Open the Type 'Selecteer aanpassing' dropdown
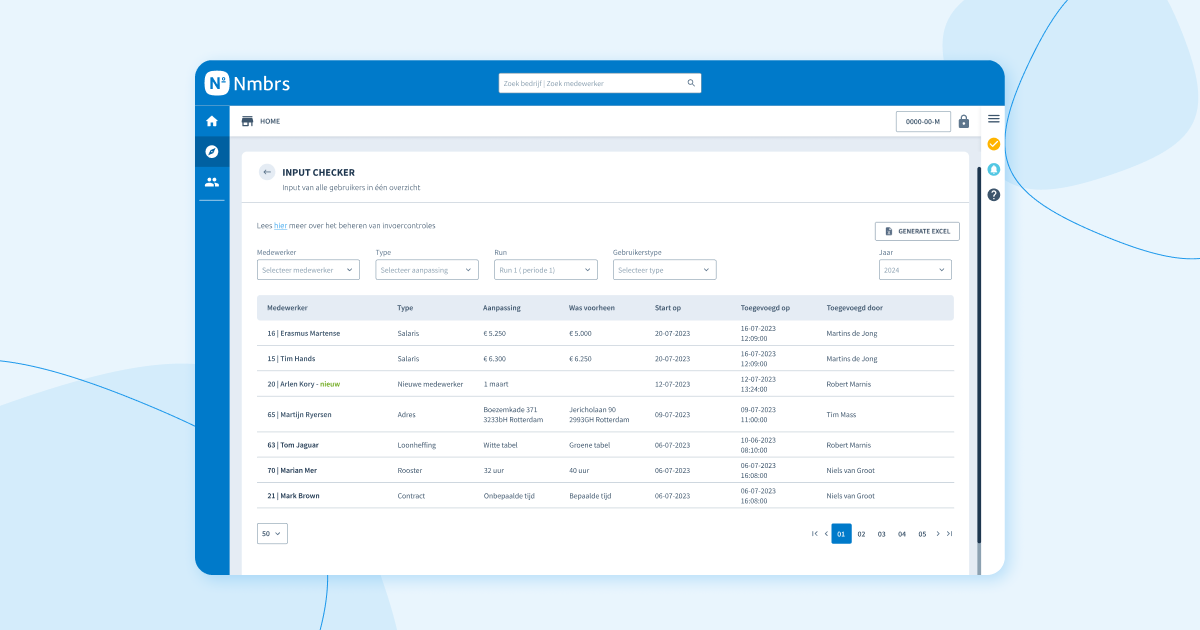 (427, 270)
